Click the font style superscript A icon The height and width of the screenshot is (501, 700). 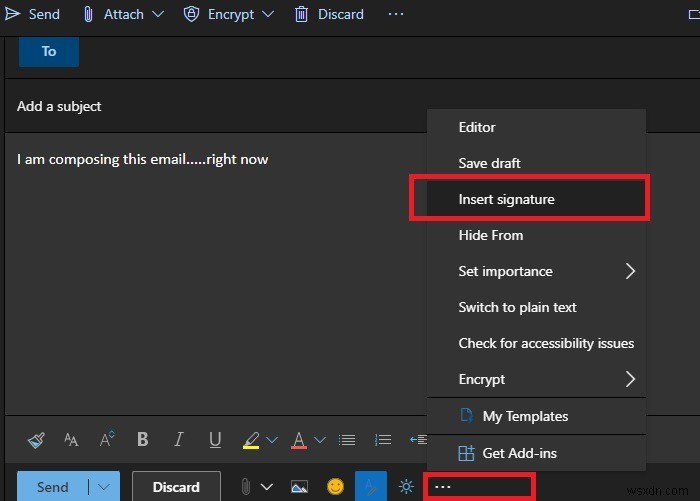(107, 439)
